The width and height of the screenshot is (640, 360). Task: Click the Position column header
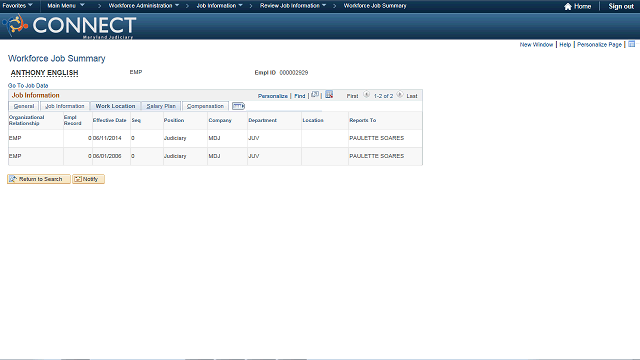174,120
